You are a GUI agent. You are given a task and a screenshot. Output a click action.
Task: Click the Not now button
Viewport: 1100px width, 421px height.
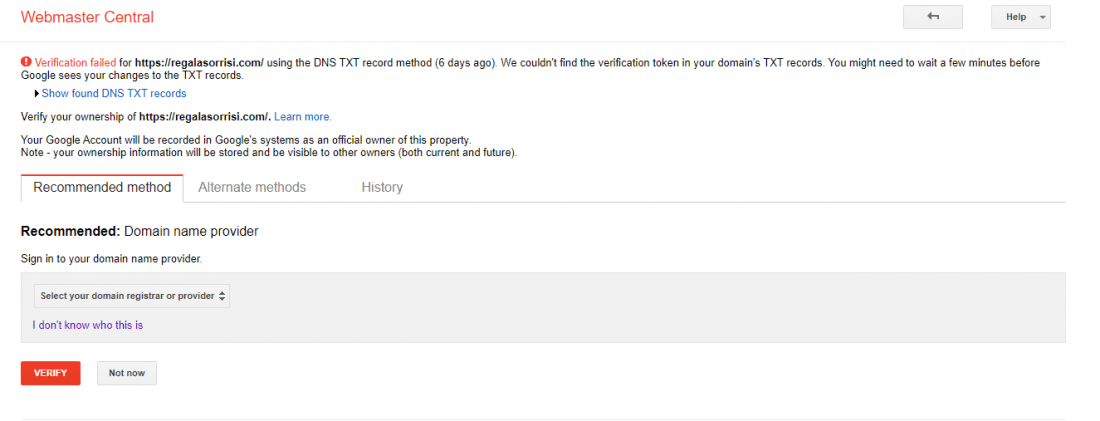click(x=127, y=373)
